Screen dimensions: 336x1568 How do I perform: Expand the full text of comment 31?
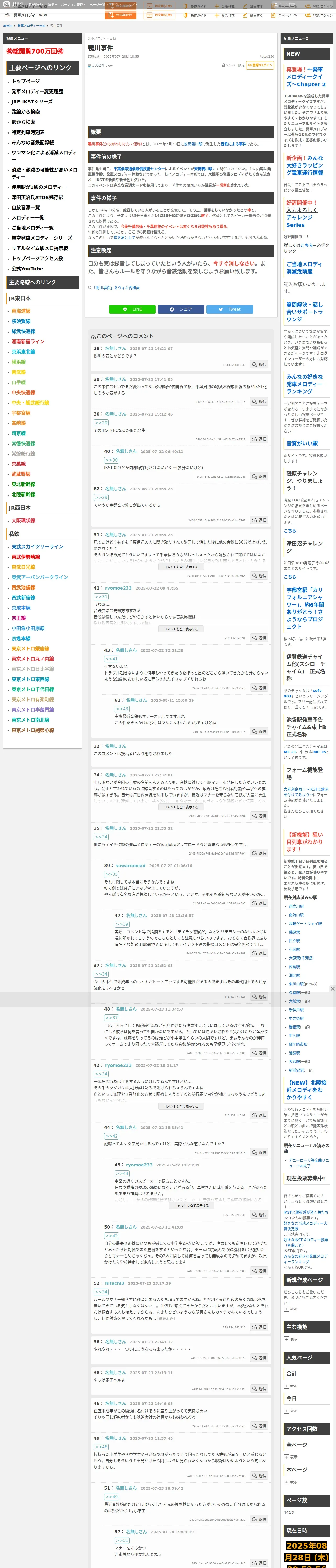(181, 567)
